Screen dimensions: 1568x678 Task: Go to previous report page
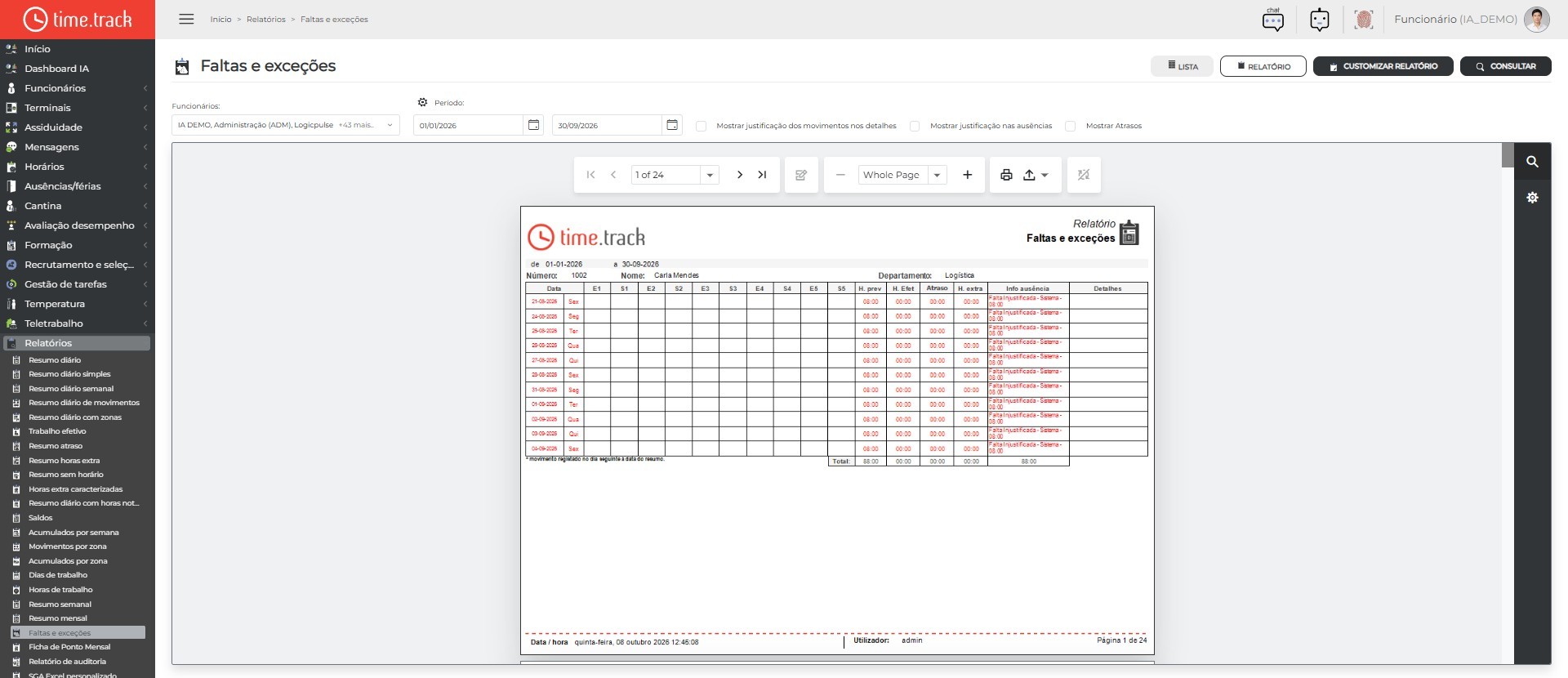click(x=613, y=175)
